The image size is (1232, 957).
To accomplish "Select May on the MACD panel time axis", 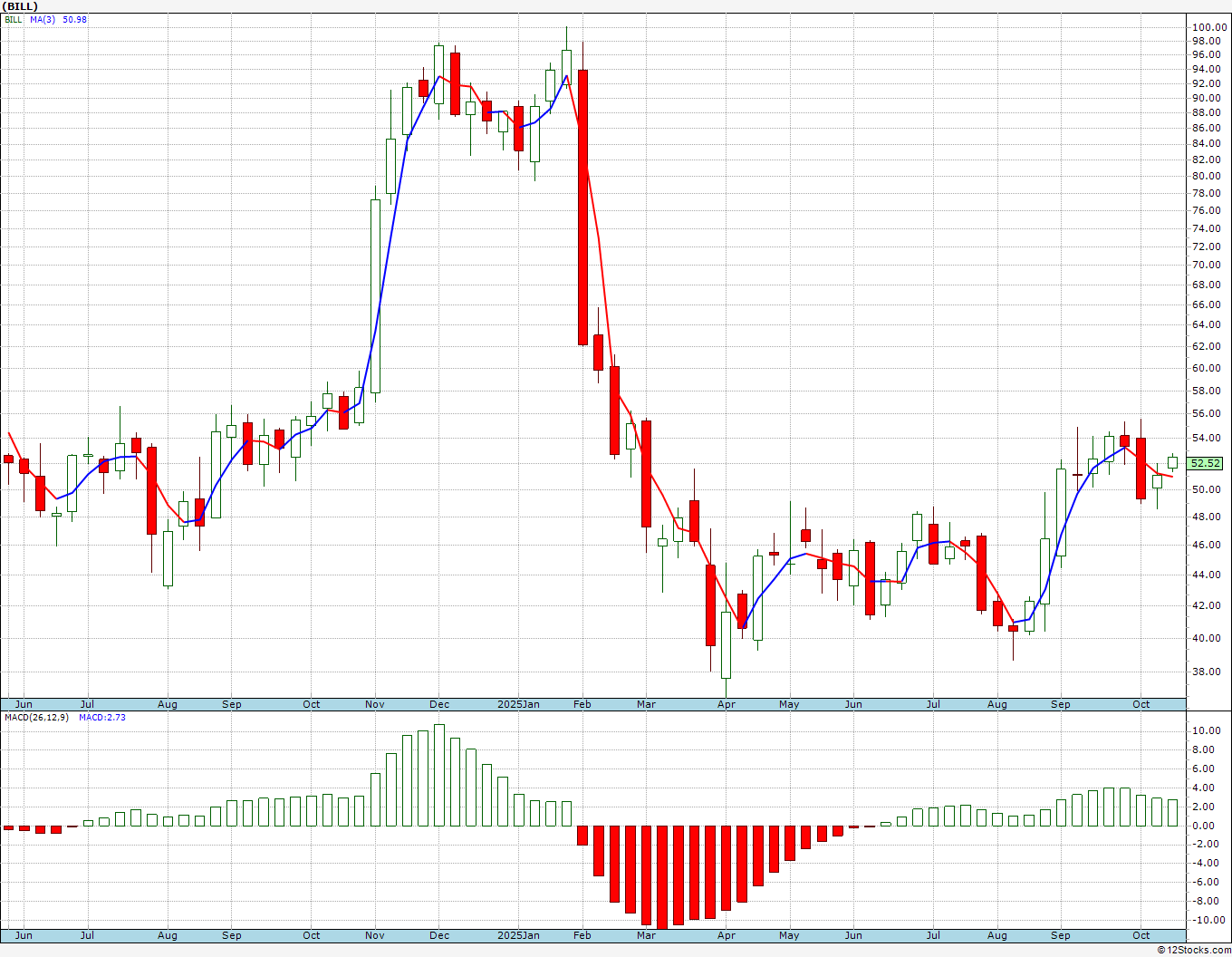I will pos(789,935).
